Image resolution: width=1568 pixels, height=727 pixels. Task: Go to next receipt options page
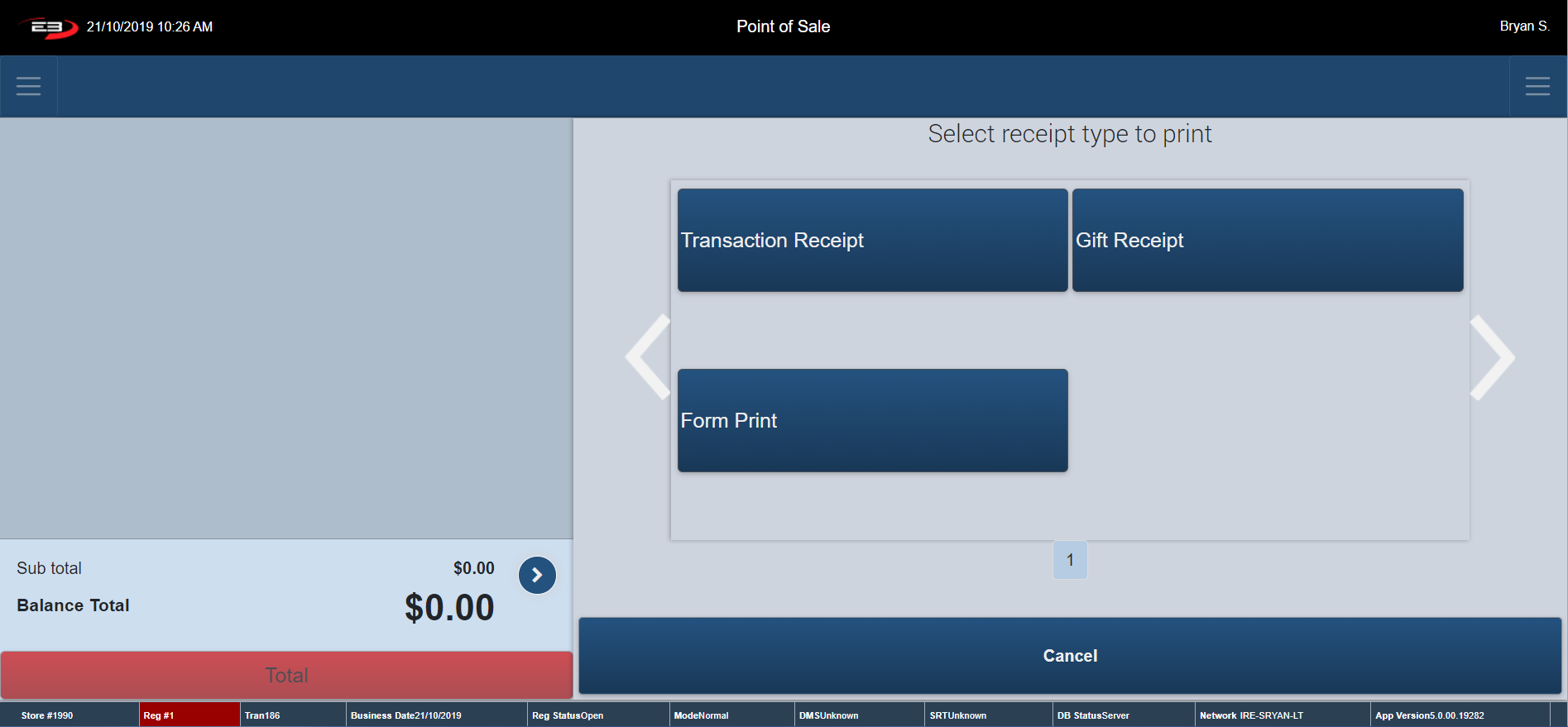point(1492,357)
